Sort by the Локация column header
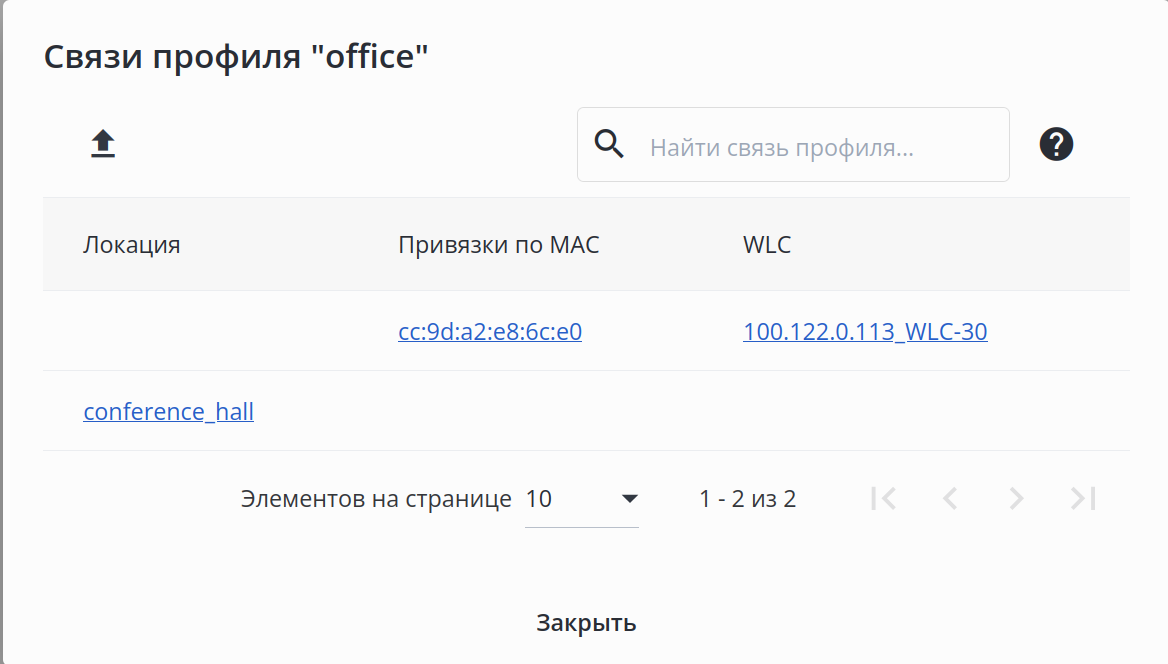The height and width of the screenshot is (664, 1168). [131, 245]
